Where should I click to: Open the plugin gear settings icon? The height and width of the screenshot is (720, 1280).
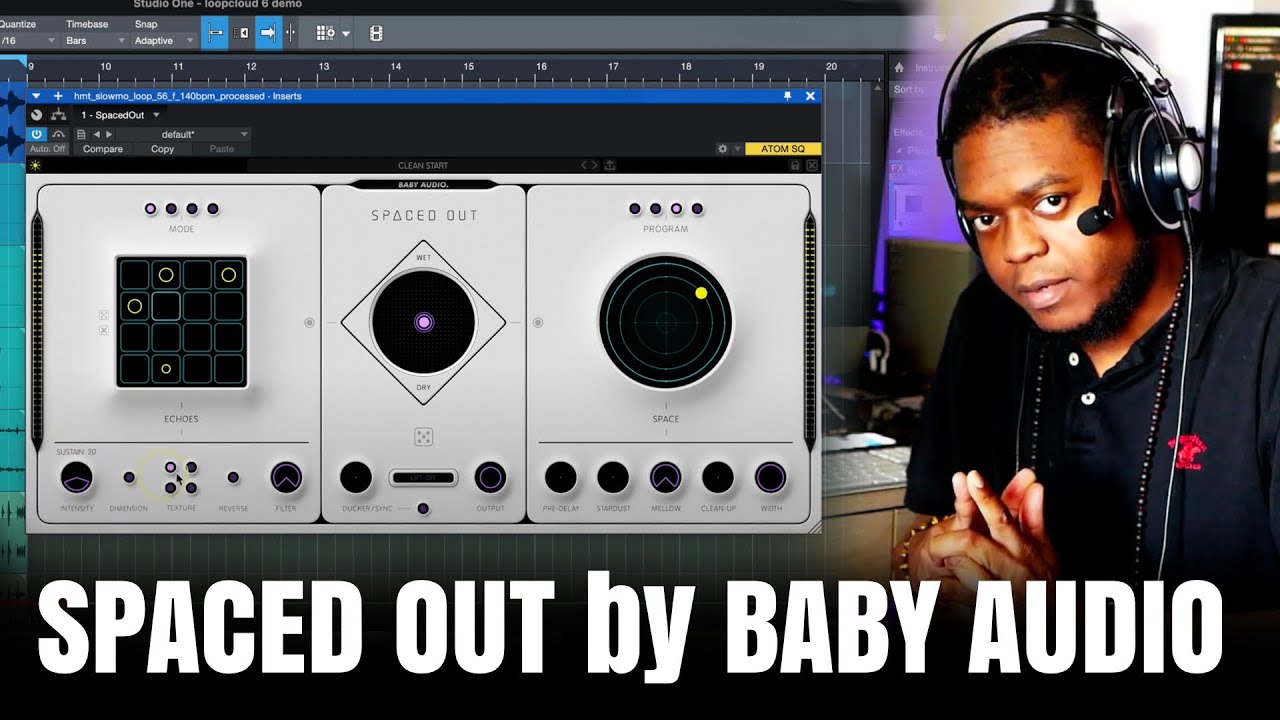[x=722, y=149]
